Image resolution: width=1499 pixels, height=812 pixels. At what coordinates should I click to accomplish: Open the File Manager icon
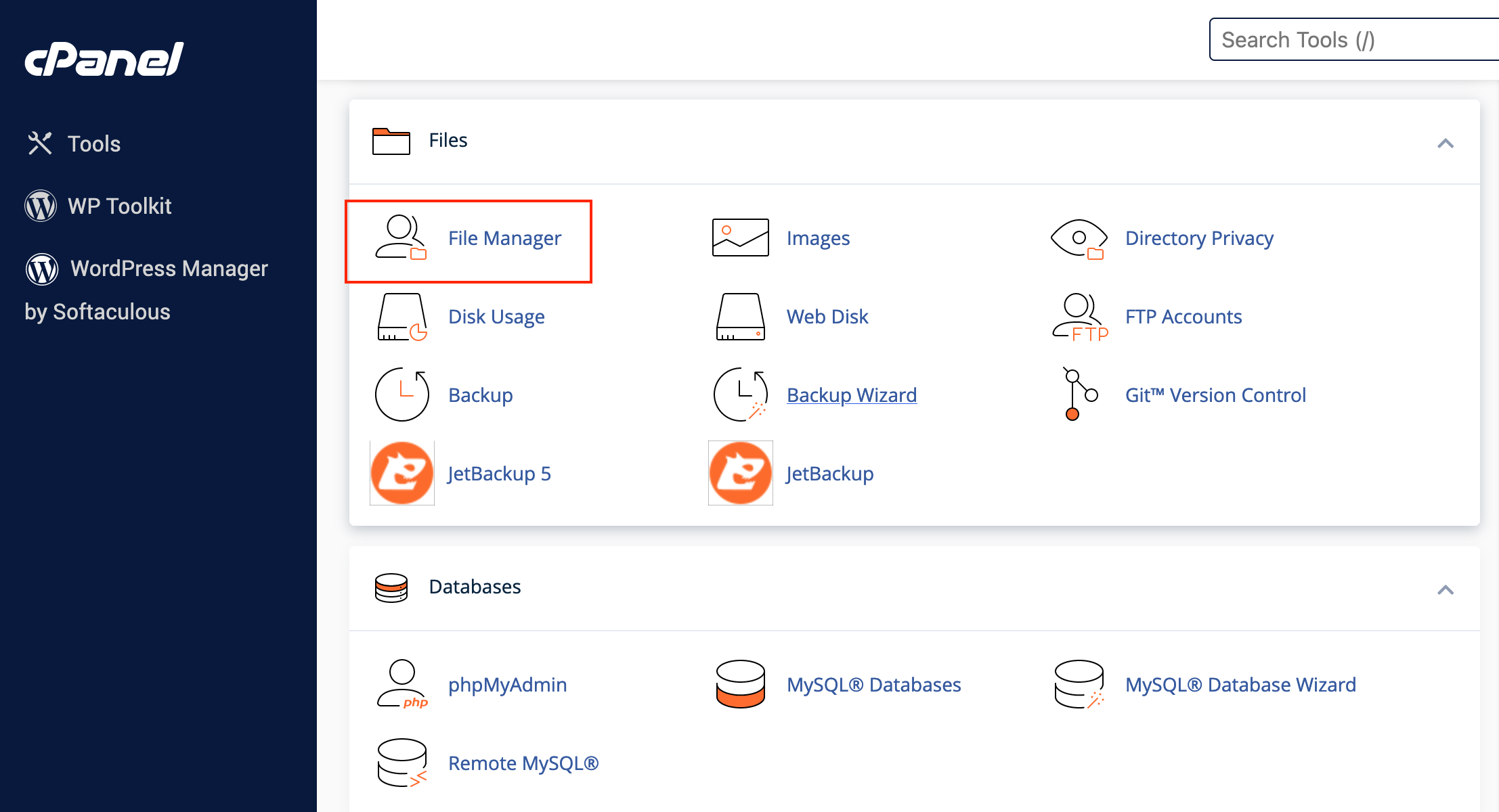coord(401,238)
